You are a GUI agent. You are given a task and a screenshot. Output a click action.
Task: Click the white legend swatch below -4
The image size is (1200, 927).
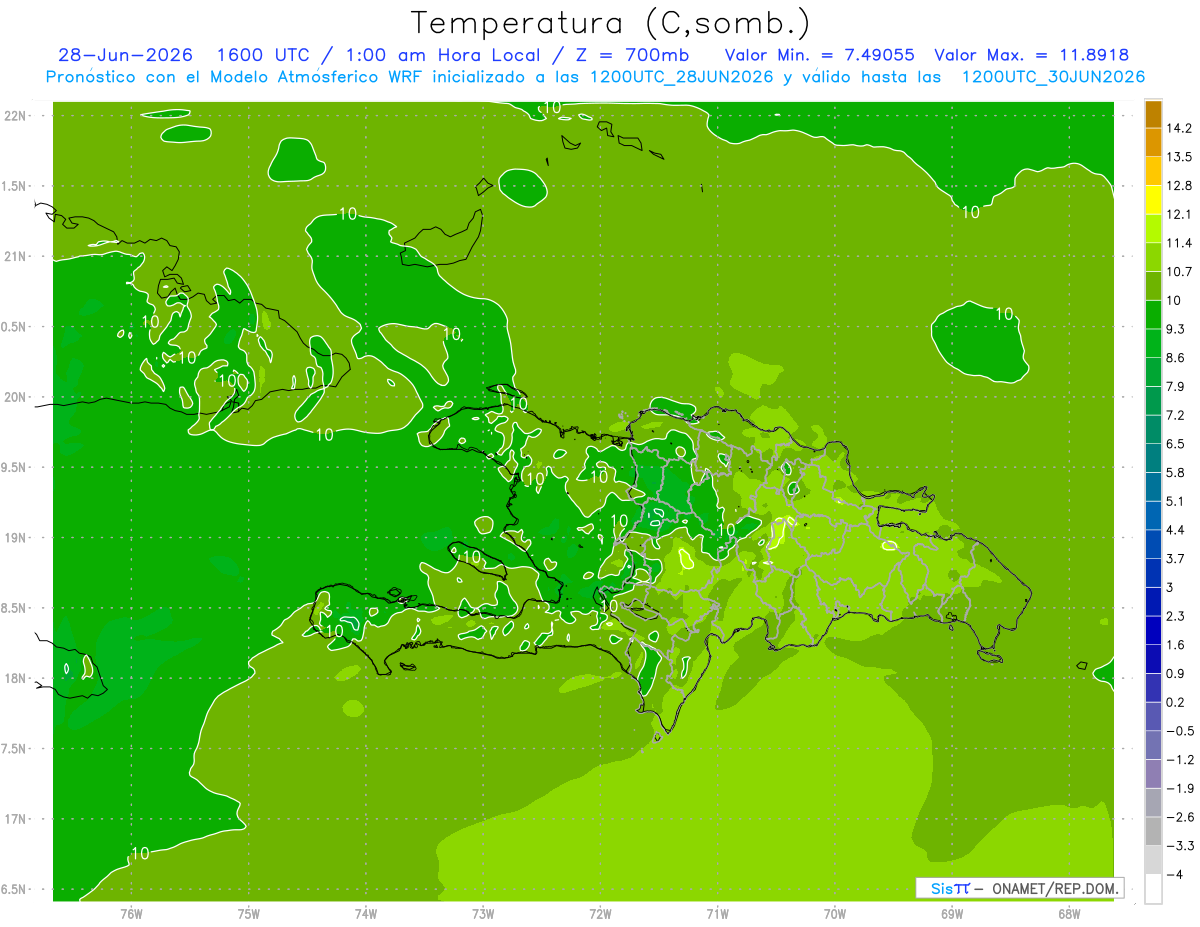[x=1153, y=889]
